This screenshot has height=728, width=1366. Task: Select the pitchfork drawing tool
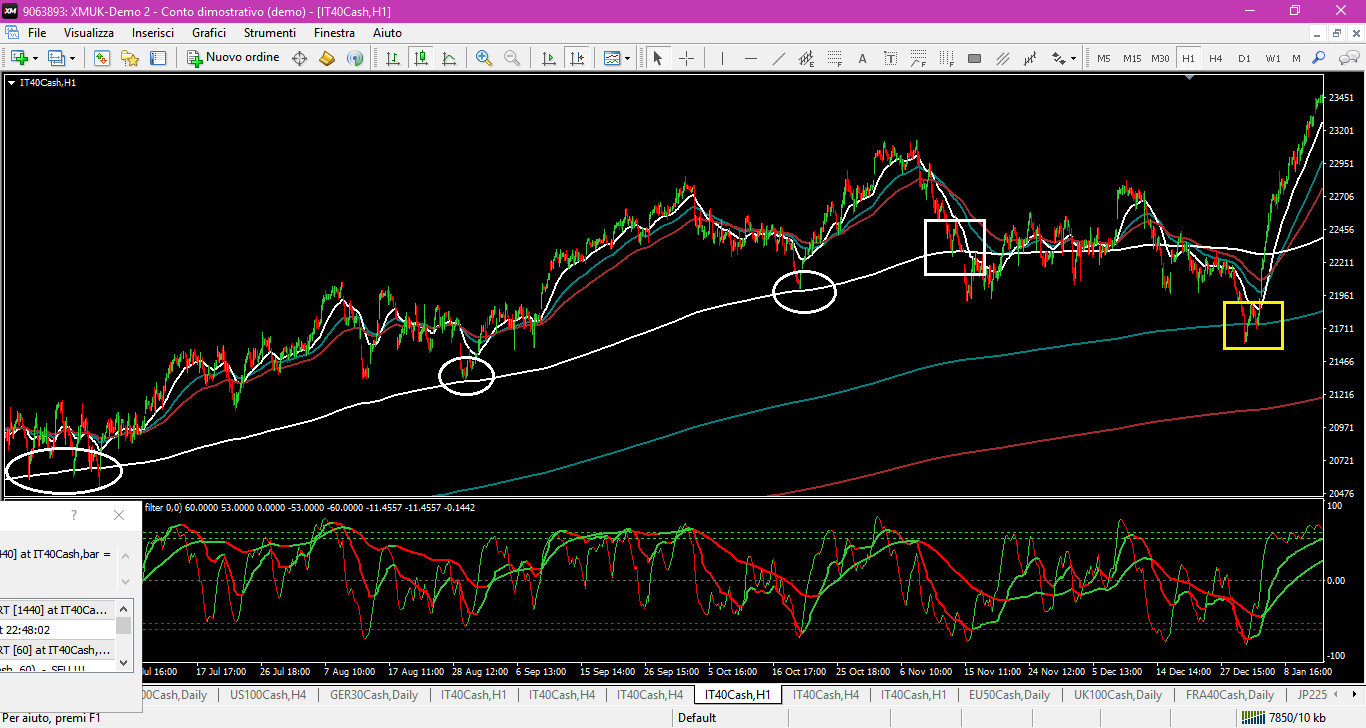point(1030,58)
